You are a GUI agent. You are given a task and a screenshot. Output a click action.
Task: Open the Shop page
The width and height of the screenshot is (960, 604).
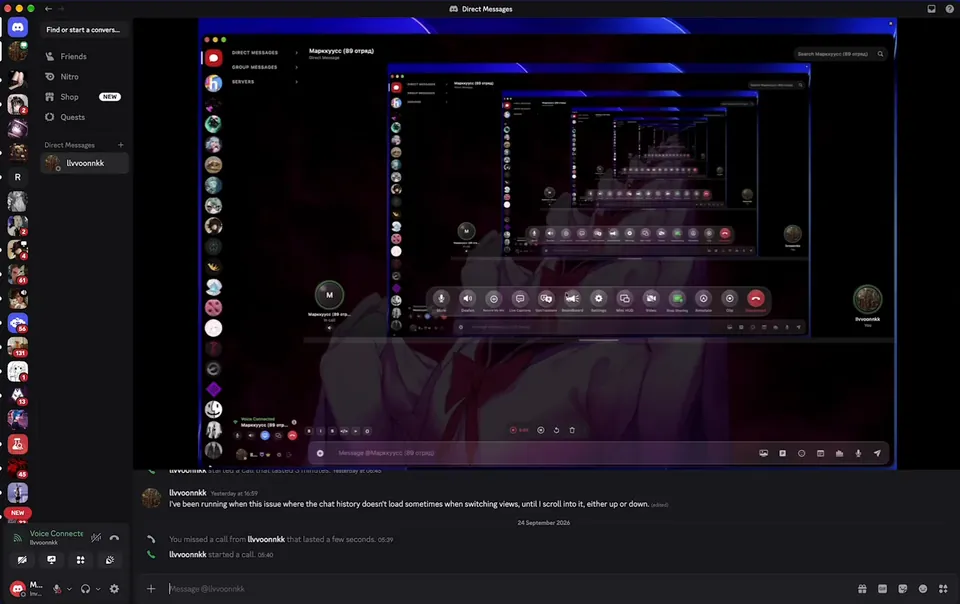[x=84, y=97]
